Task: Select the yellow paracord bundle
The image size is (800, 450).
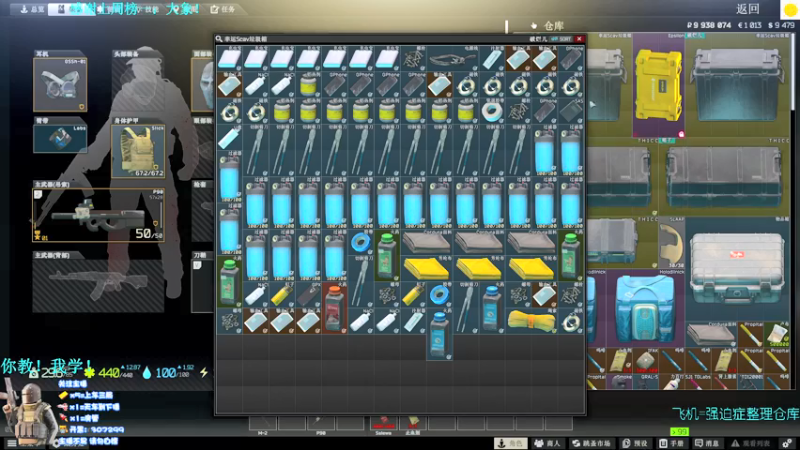Action: point(532,321)
